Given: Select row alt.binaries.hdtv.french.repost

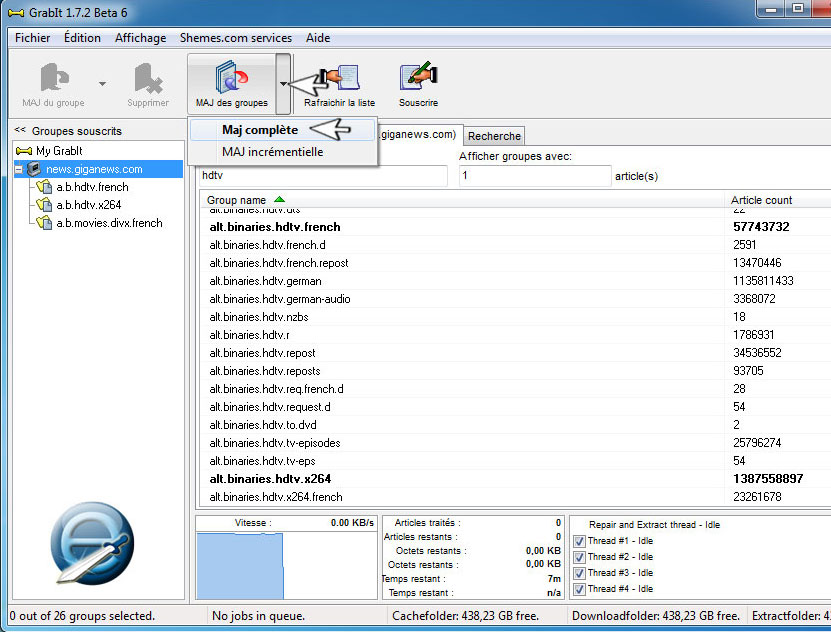Looking at the screenshot, I should [x=515, y=263].
